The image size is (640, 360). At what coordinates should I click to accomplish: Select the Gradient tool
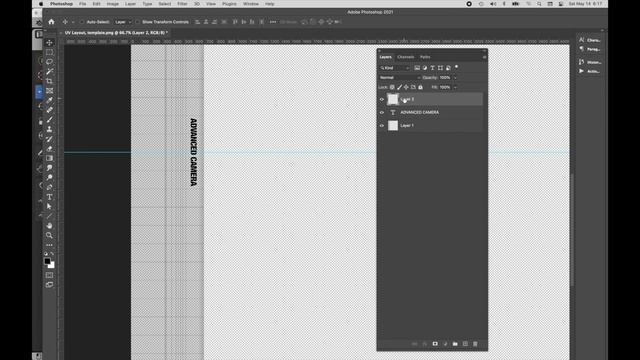pyautogui.click(x=49, y=158)
